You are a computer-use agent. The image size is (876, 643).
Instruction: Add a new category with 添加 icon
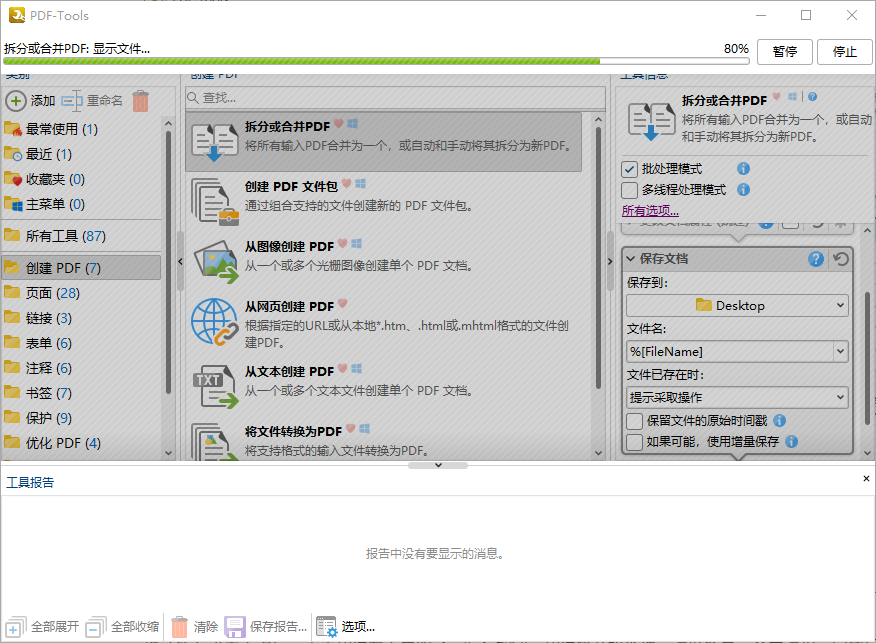click(x=16, y=101)
